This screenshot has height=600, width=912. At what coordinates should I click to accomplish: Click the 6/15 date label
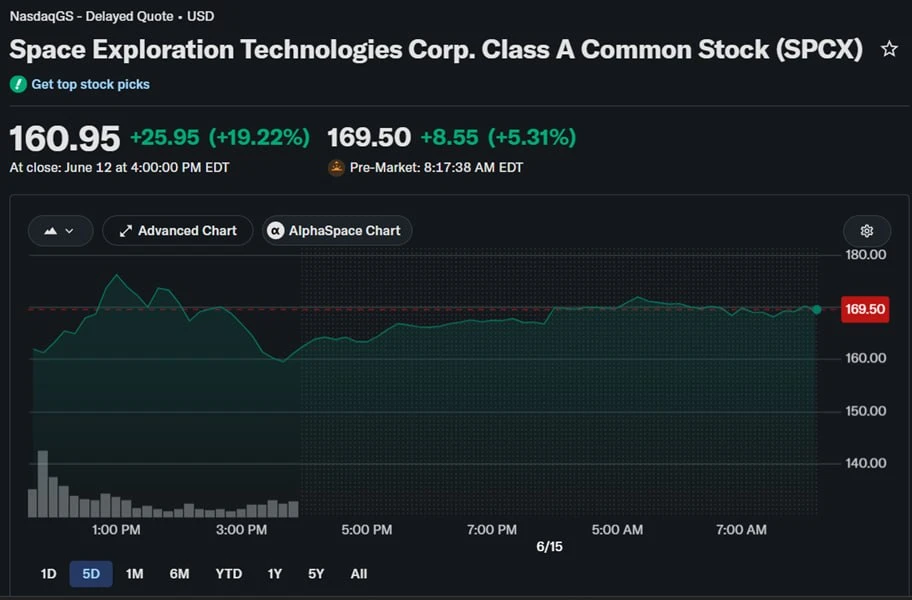pyautogui.click(x=549, y=547)
